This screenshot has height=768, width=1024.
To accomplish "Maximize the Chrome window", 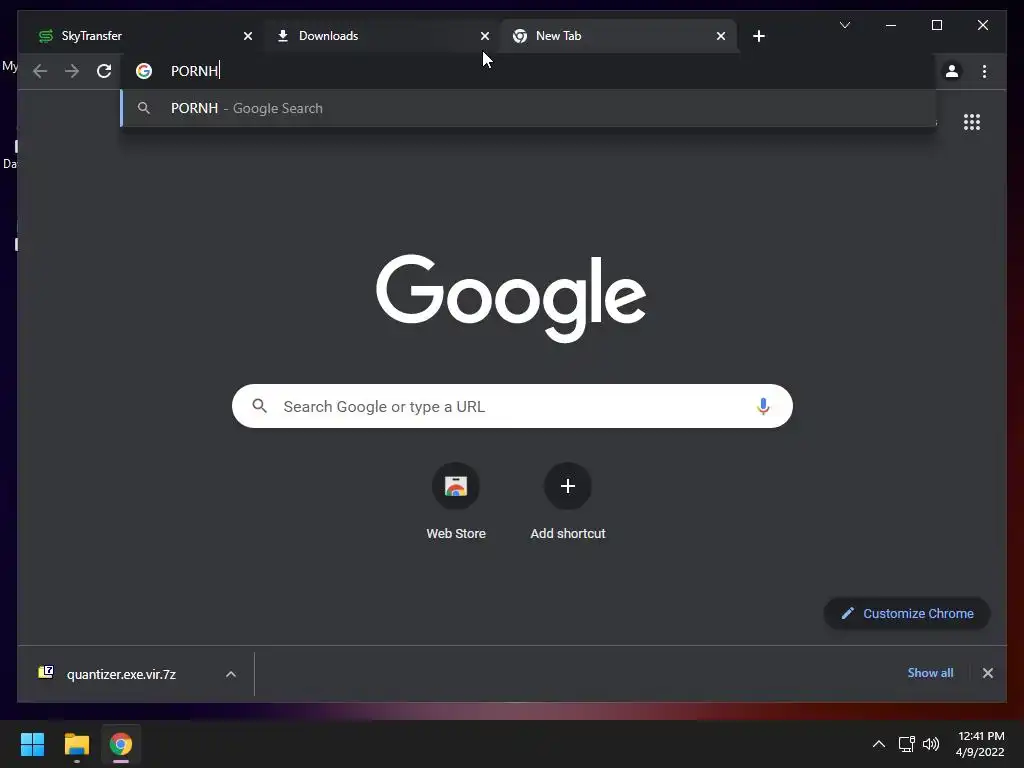I will click(x=936, y=25).
